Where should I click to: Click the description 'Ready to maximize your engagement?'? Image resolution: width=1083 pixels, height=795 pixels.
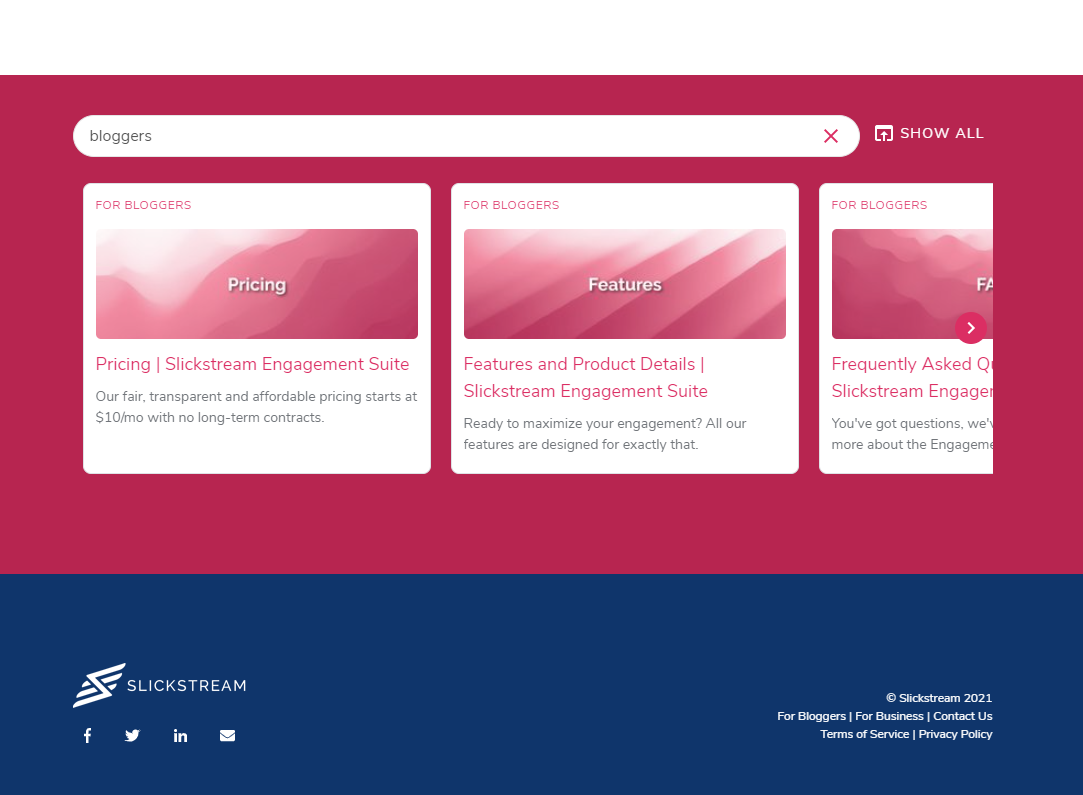[604, 434]
